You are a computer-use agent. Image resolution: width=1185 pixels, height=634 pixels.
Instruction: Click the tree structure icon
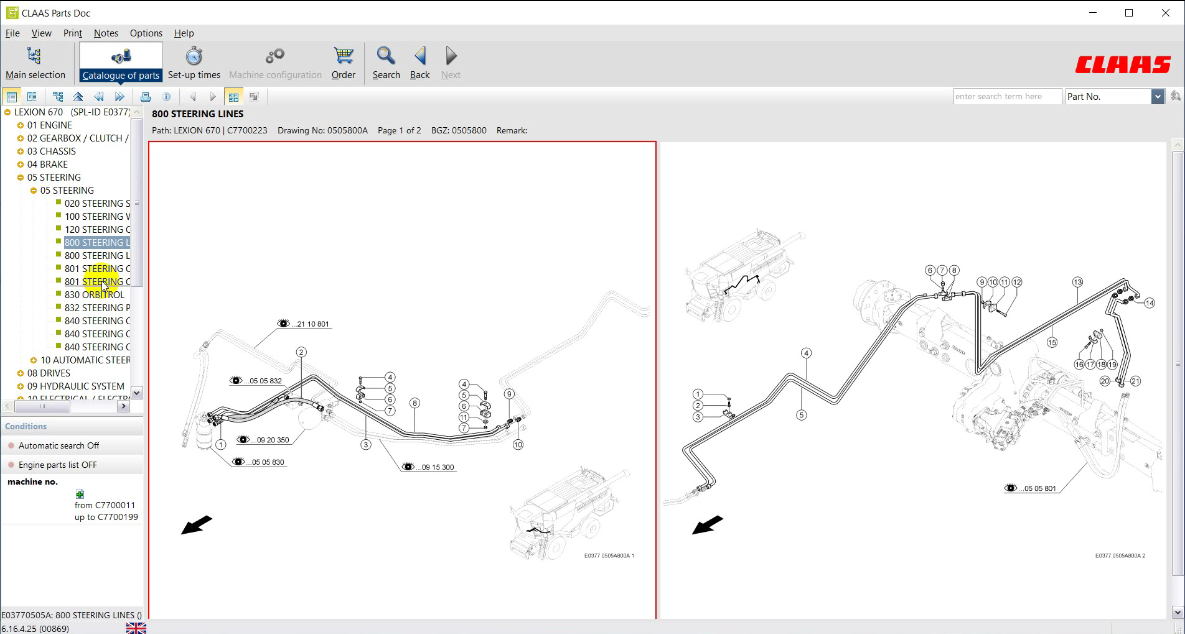click(x=58, y=97)
